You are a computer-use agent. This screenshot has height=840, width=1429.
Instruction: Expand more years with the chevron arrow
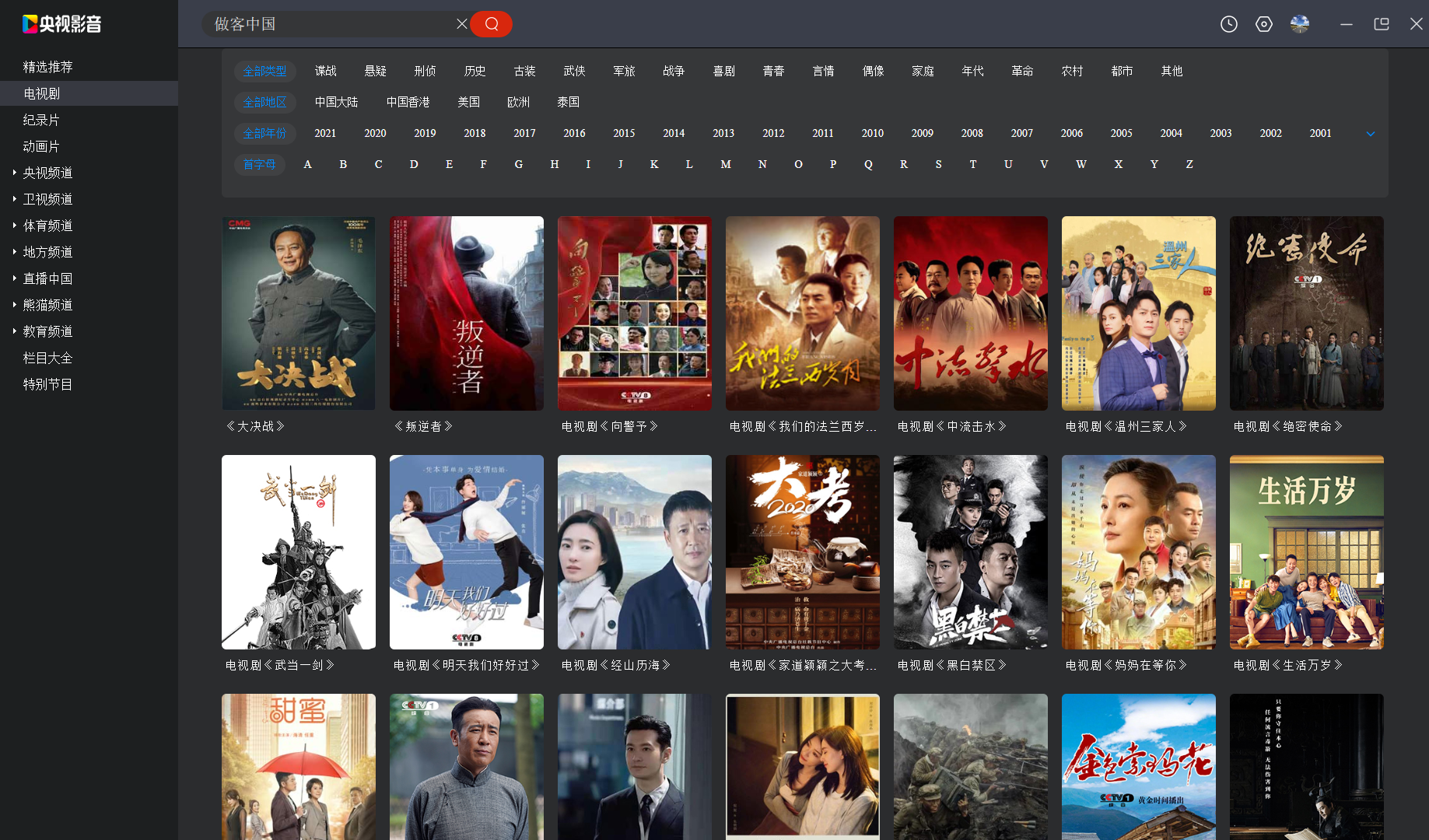[1371, 134]
